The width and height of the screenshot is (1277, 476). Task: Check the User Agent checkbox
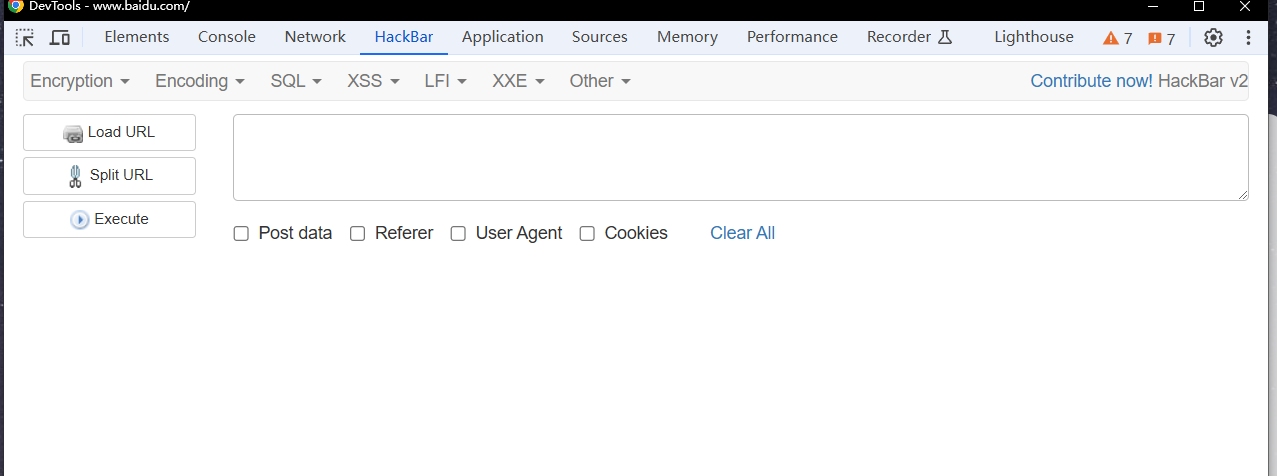pos(458,233)
